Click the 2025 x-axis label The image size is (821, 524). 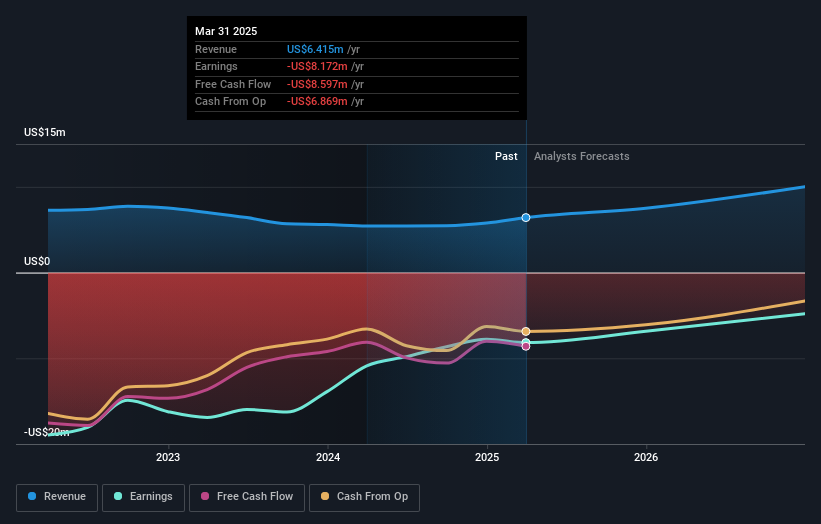coord(487,458)
